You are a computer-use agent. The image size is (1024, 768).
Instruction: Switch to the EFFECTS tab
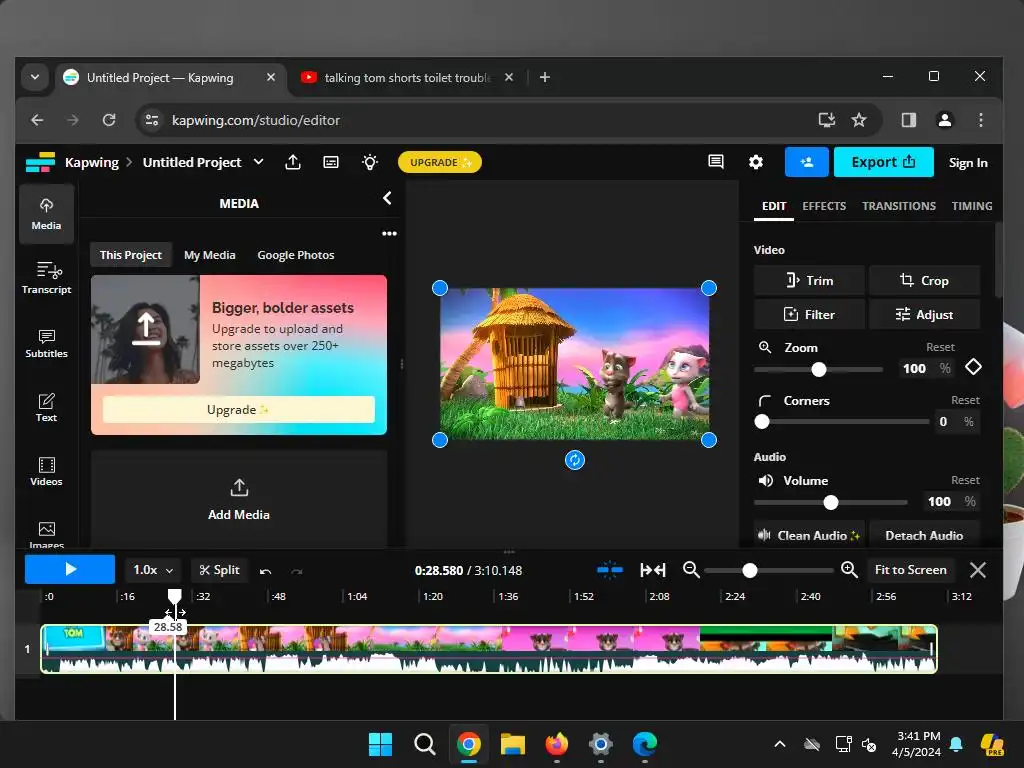click(x=824, y=206)
